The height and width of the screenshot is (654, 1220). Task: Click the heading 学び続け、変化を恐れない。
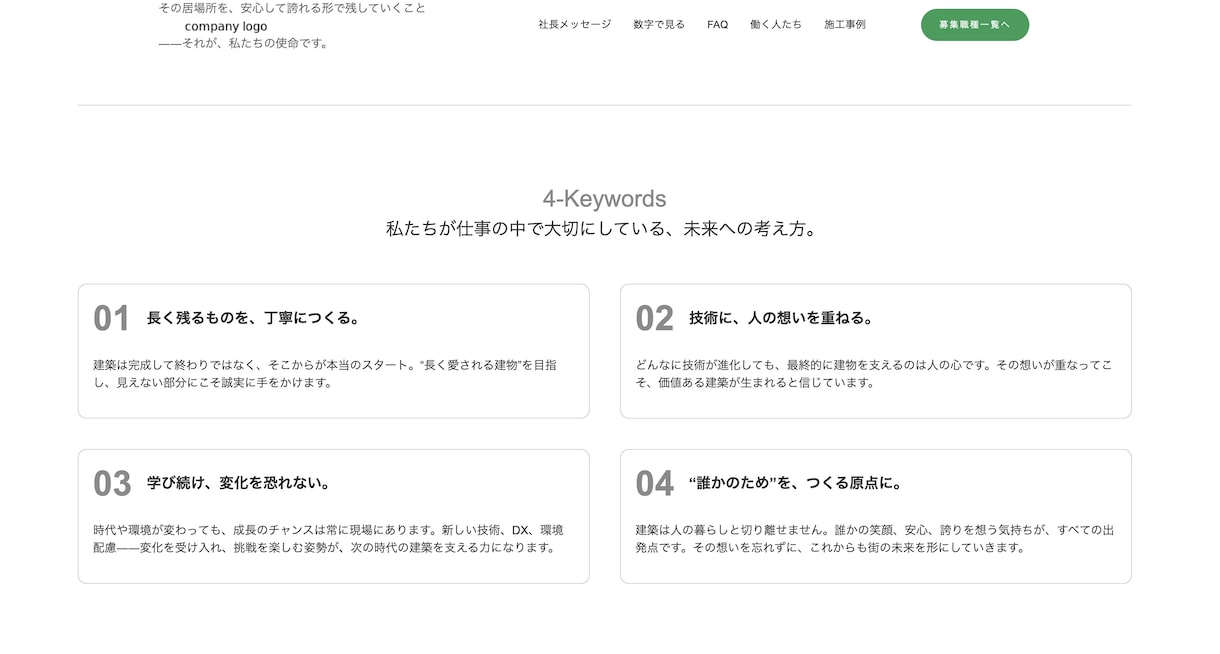pyautogui.click(x=239, y=483)
